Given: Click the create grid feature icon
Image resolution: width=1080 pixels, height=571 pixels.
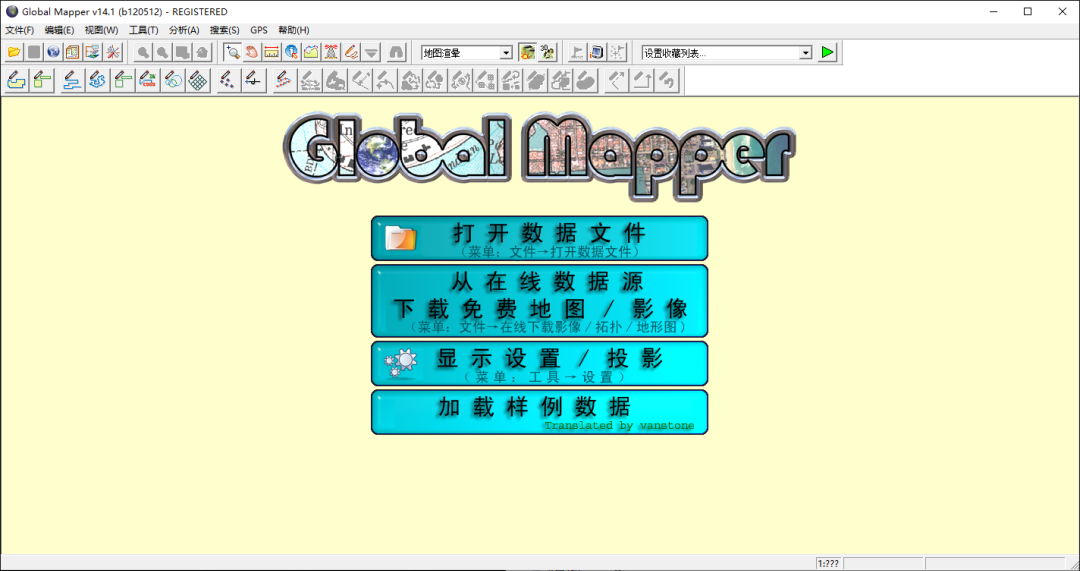Looking at the screenshot, I should (198, 81).
